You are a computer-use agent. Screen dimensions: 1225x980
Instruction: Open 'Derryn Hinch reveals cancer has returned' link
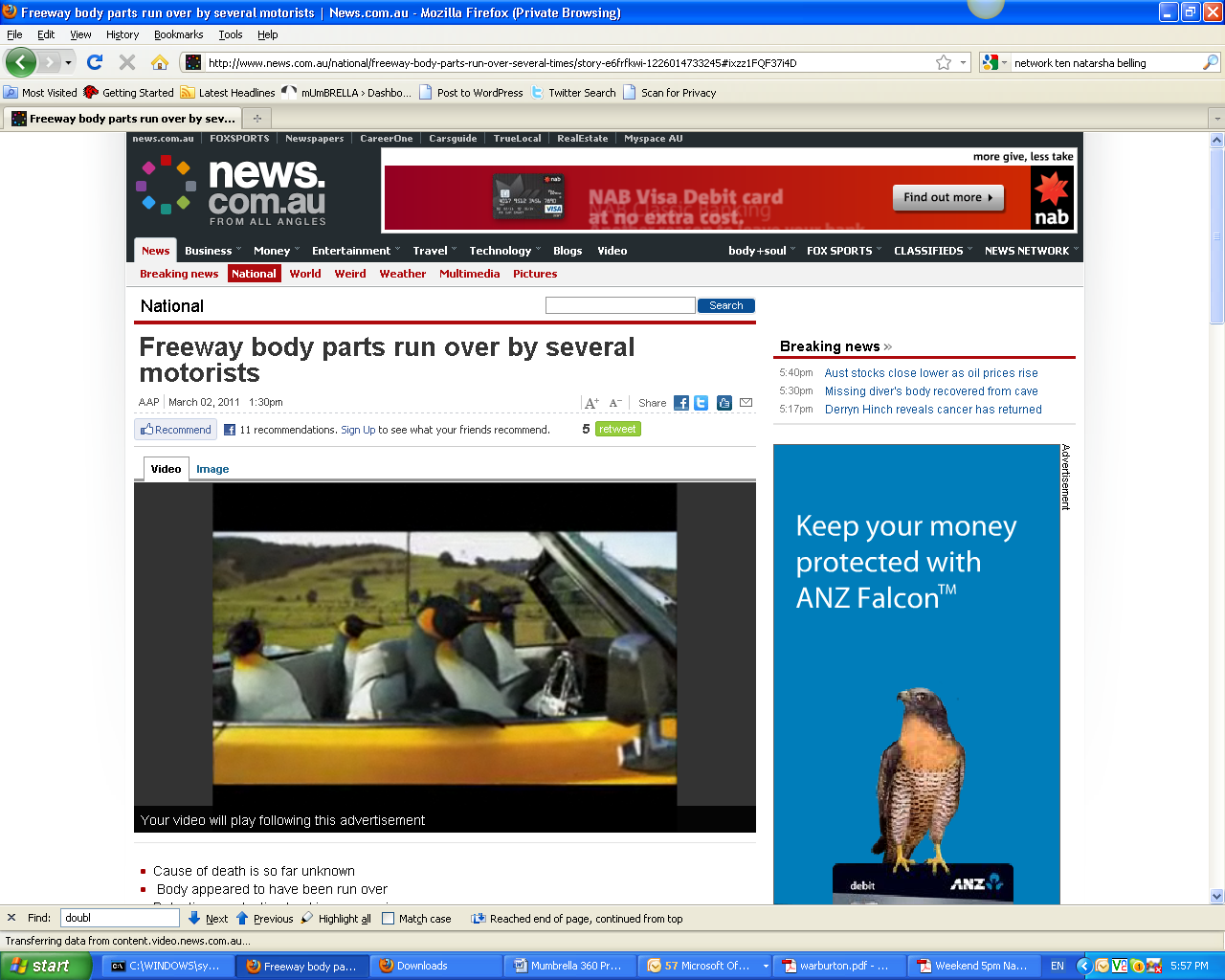click(x=933, y=410)
